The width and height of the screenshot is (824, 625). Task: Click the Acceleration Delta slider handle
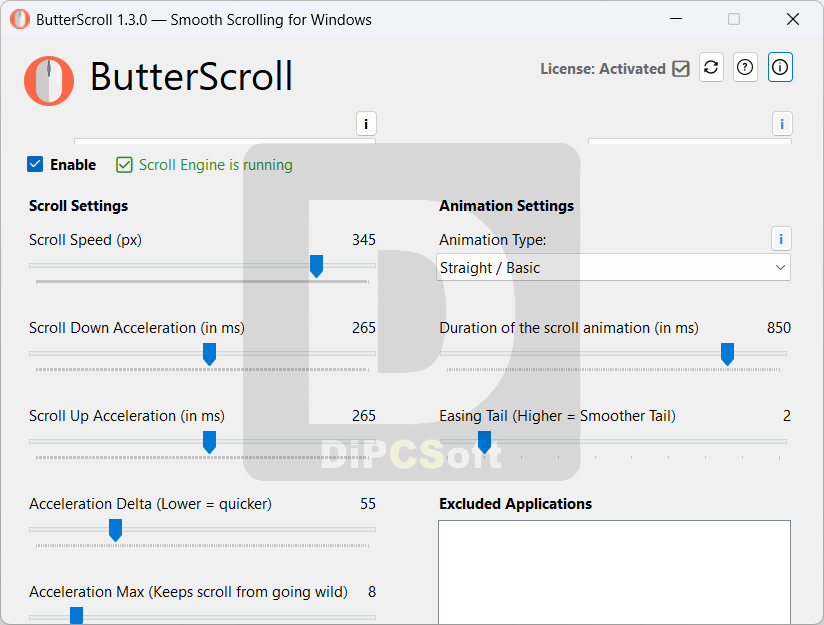116,530
